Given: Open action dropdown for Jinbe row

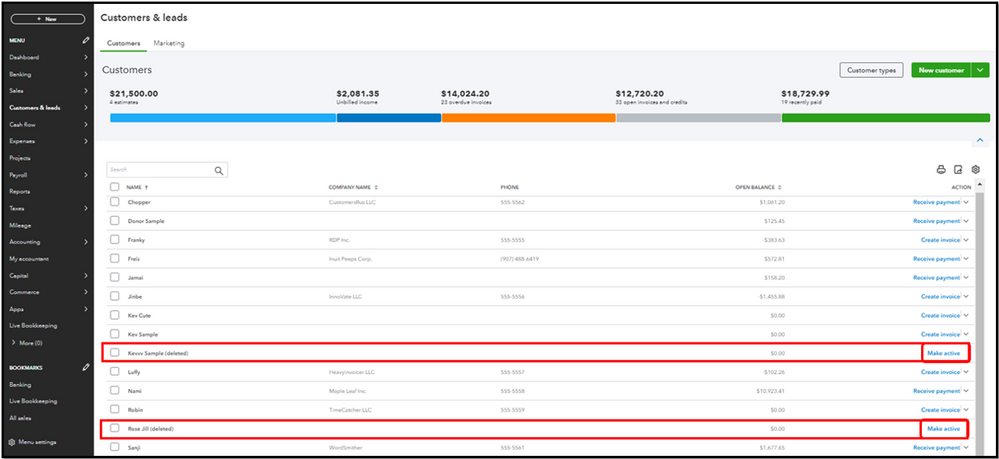Looking at the screenshot, I should (966, 296).
